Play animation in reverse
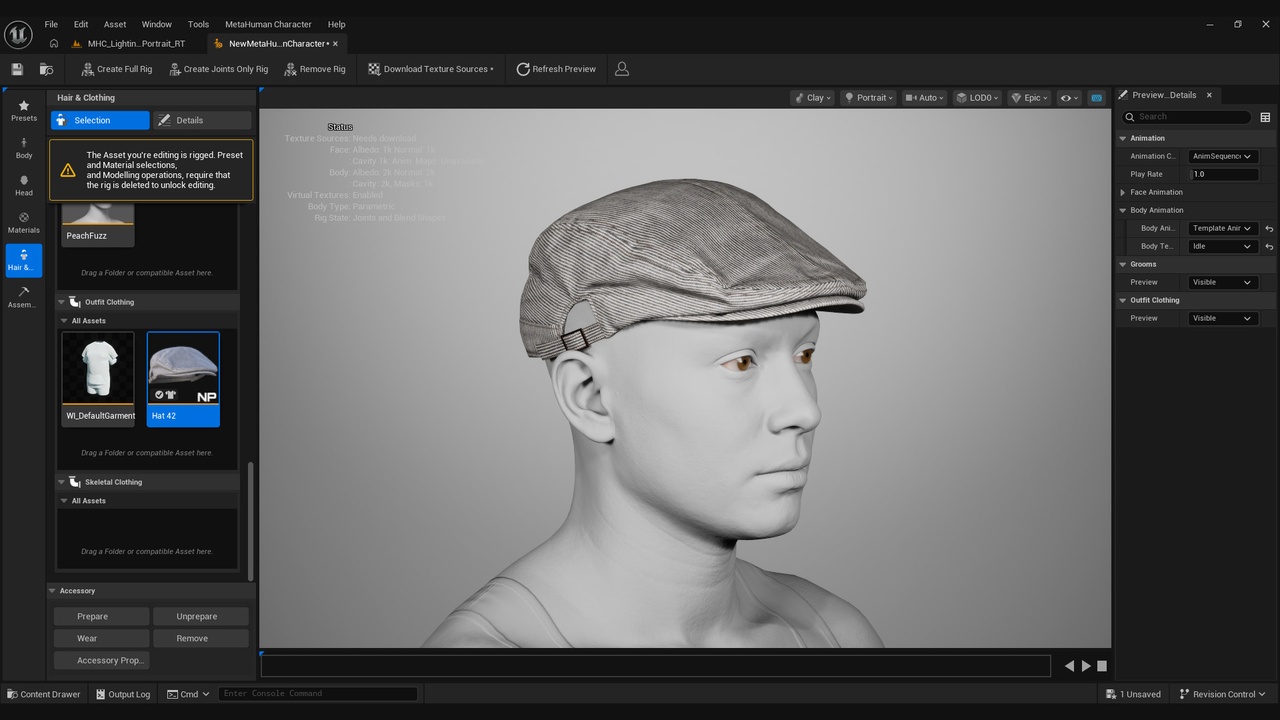Screen dimensions: 1280x720 tap(1069, 666)
